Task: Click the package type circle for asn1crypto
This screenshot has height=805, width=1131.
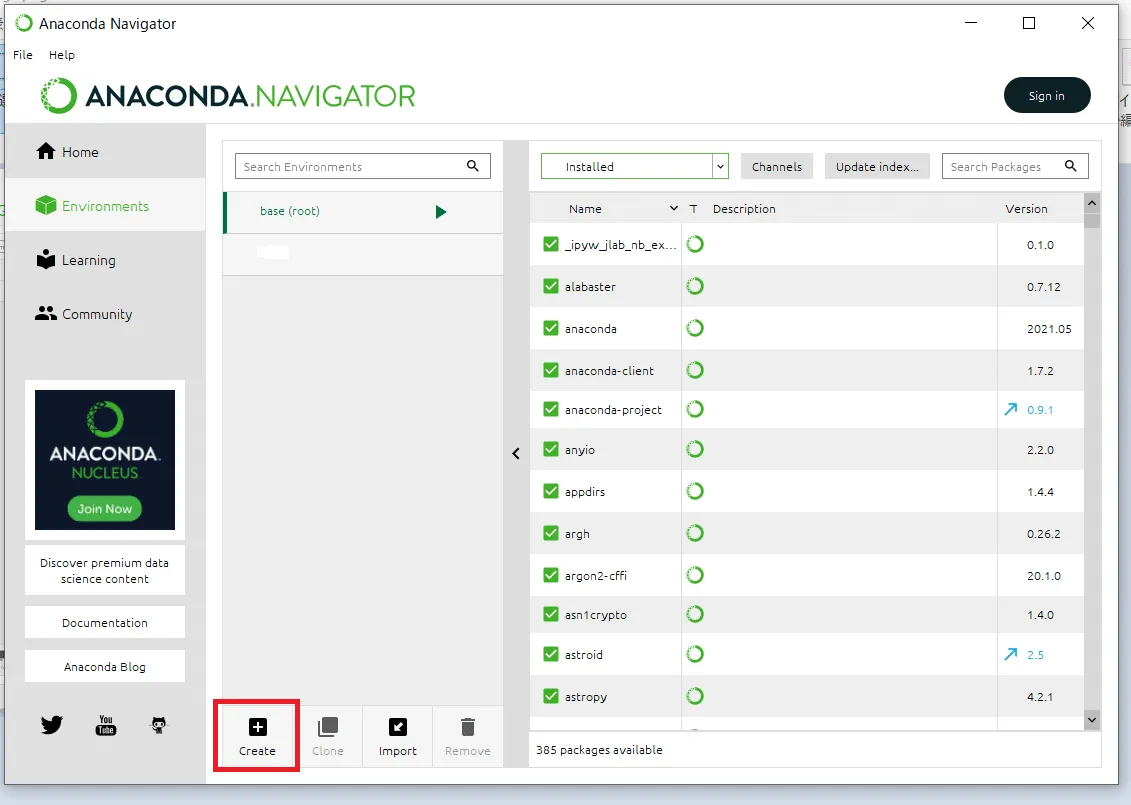Action: coord(695,615)
